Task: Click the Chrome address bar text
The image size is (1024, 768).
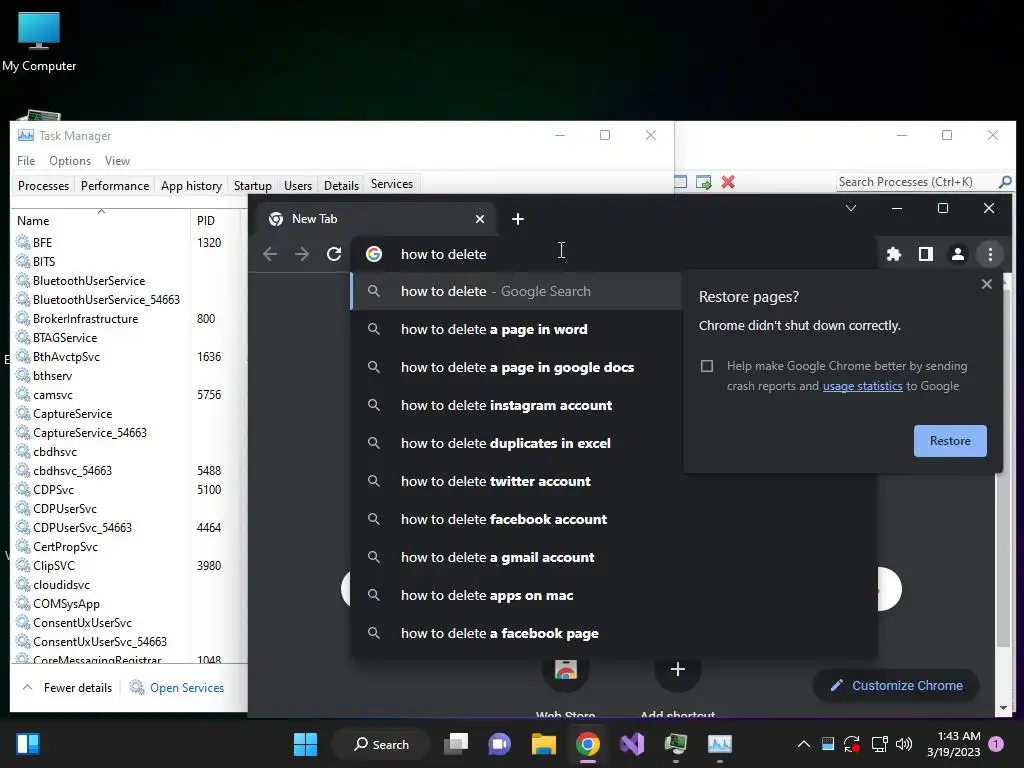Action: click(x=443, y=254)
